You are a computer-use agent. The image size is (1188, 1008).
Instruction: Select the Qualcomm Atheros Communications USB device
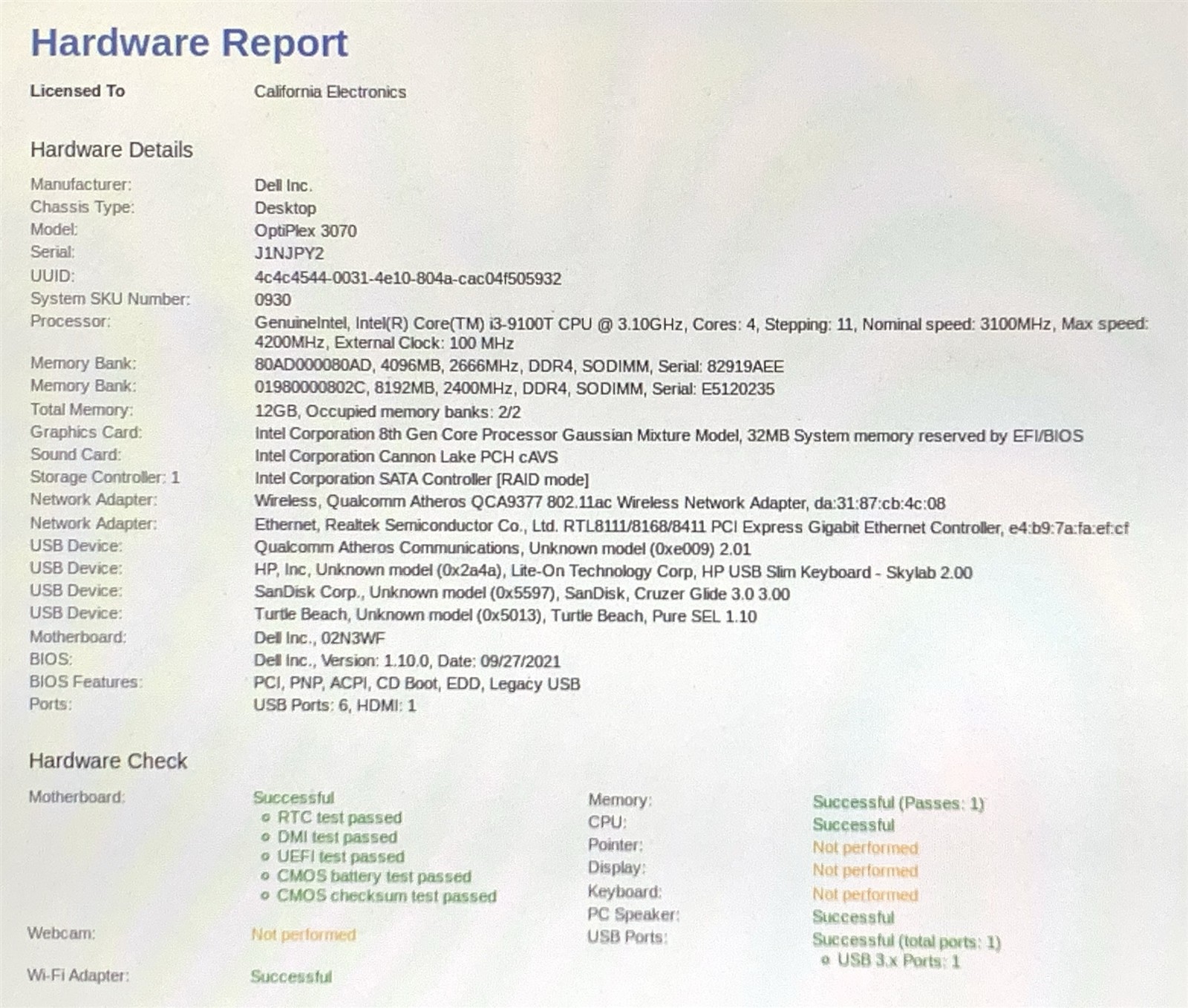[502, 549]
